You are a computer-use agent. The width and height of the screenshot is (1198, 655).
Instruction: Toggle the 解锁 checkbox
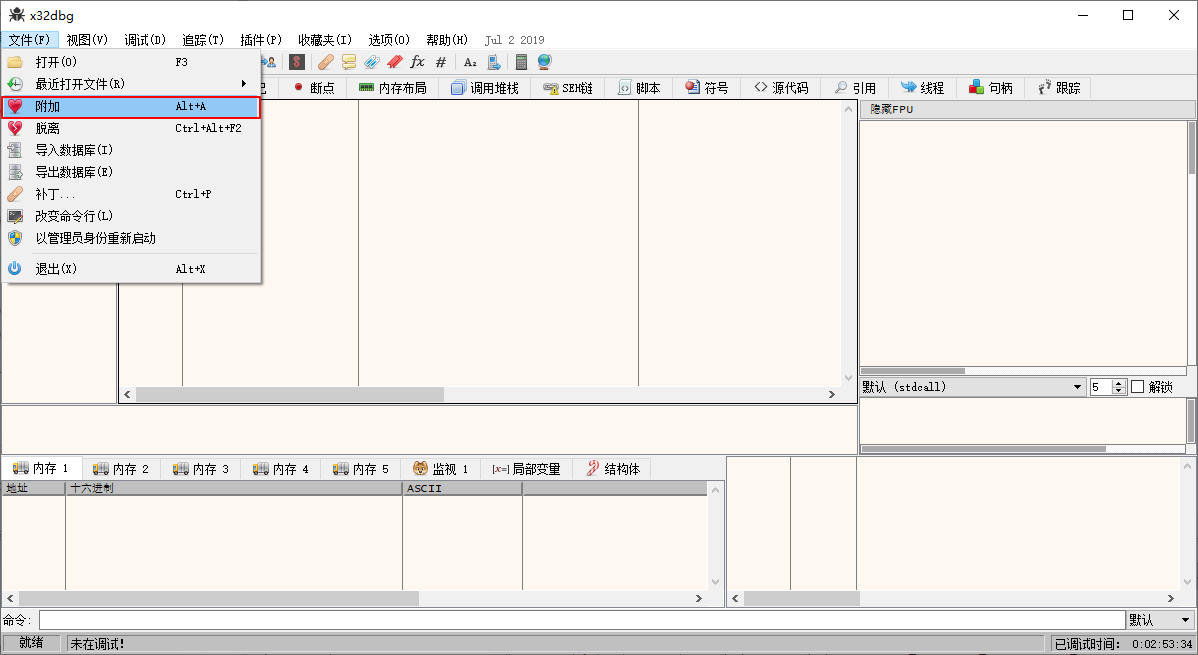1137,387
